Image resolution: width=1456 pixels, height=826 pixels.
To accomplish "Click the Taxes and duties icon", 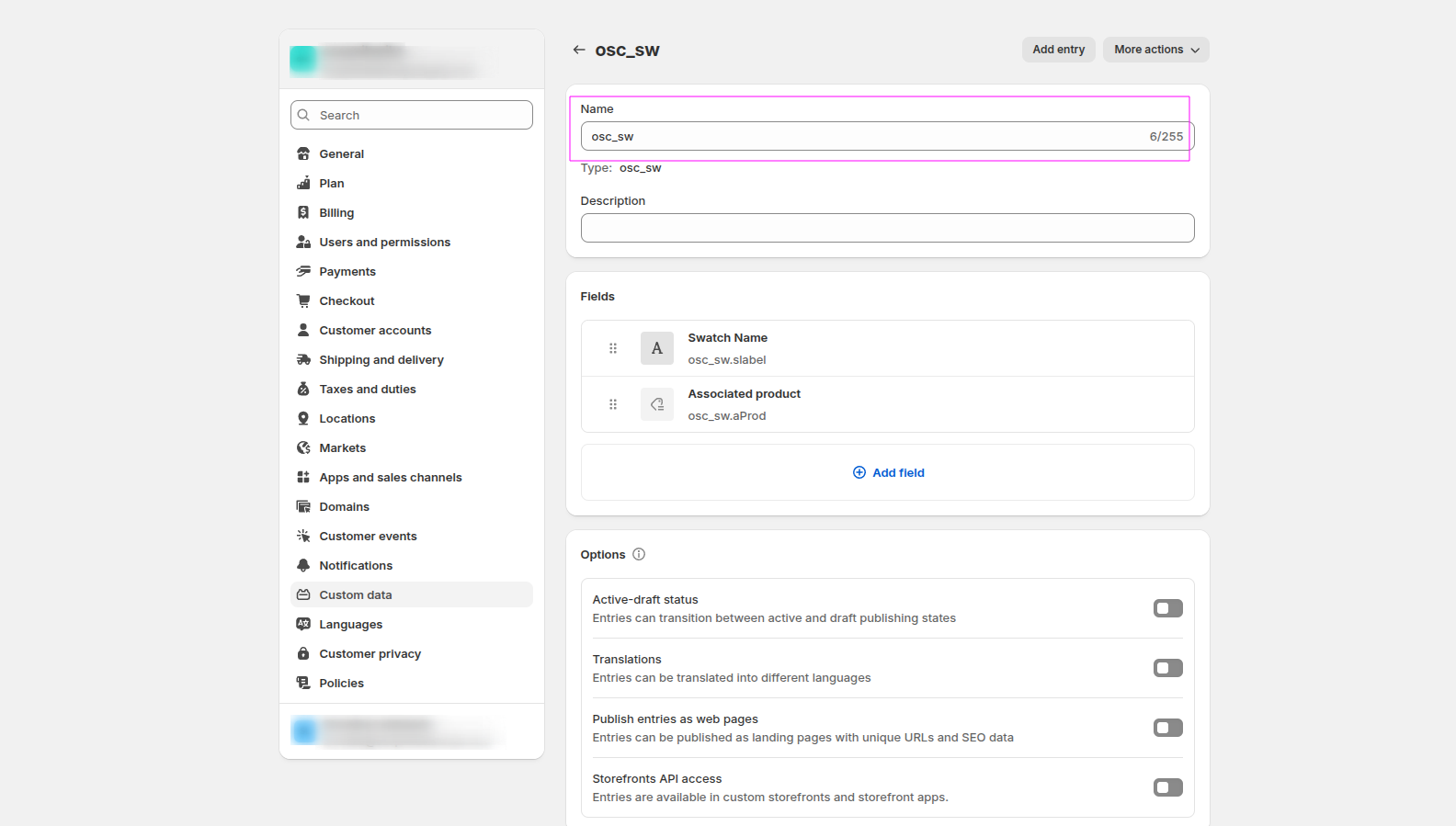I will [x=303, y=389].
